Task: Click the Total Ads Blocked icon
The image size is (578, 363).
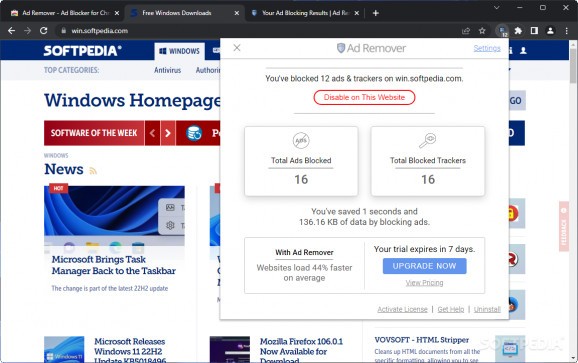Action: click(x=301, y=140)
